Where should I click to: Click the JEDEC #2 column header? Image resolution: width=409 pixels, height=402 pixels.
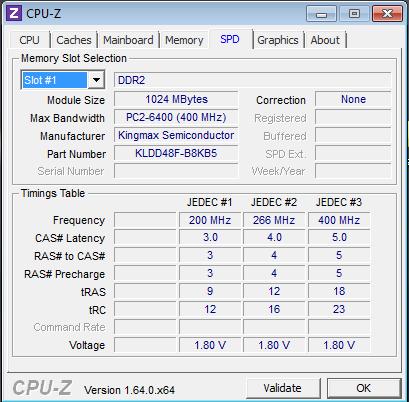274,202
